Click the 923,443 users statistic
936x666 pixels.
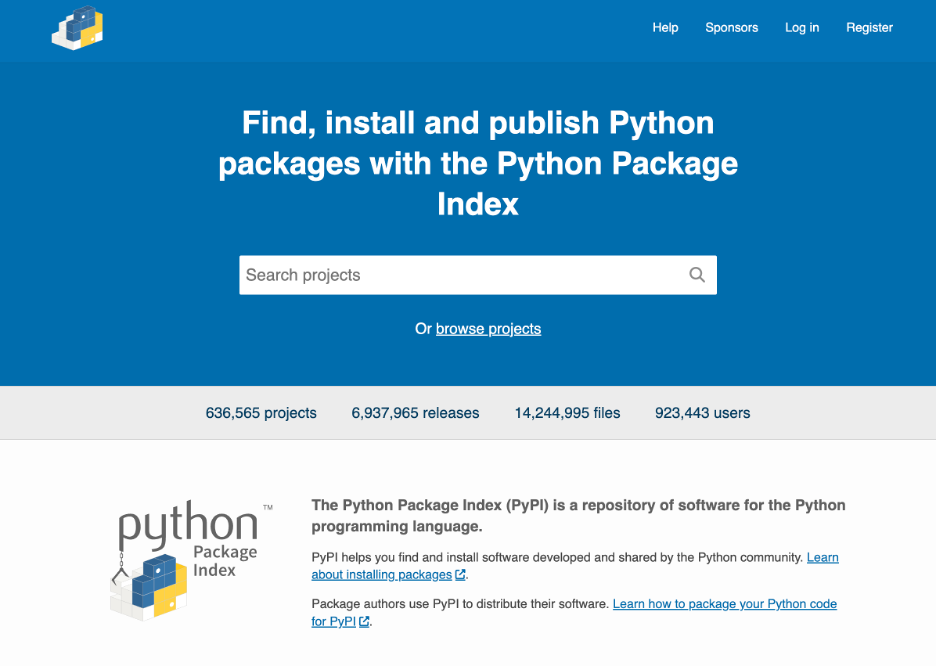point(702,413)
